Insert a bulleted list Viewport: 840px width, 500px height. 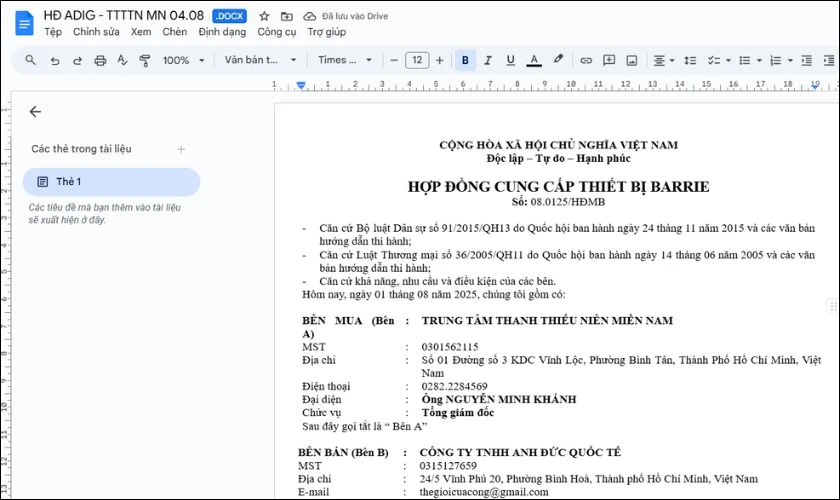745,61
